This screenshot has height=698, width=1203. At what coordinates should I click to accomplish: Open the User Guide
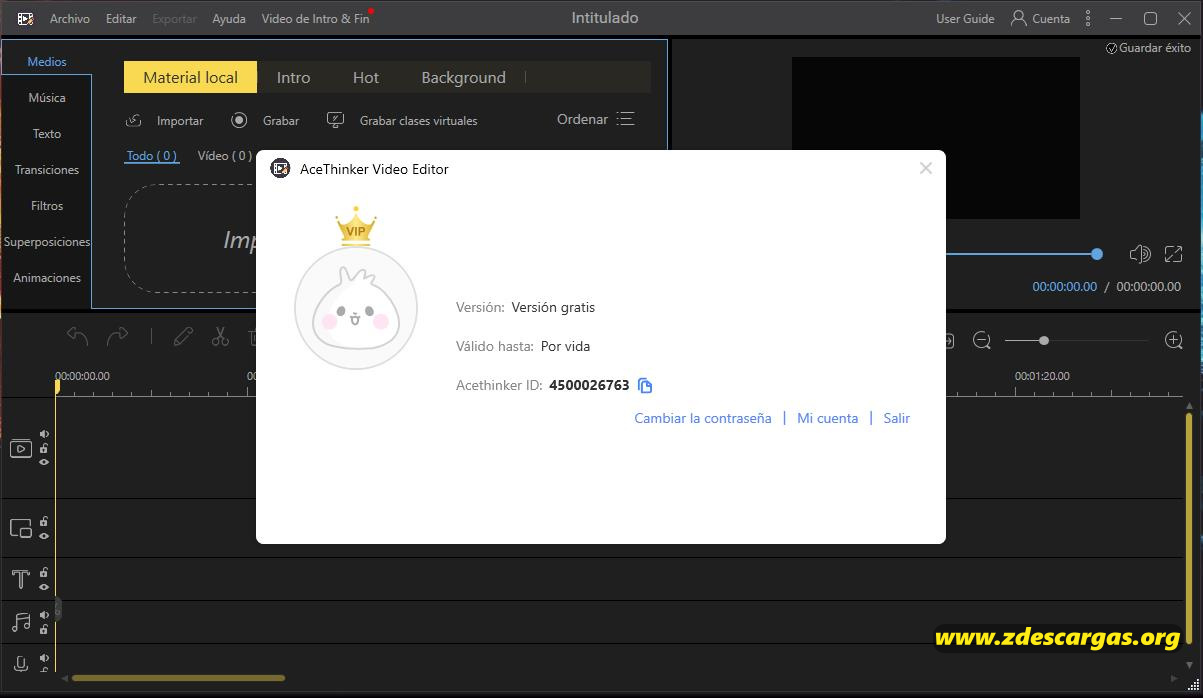pos(965,19)
